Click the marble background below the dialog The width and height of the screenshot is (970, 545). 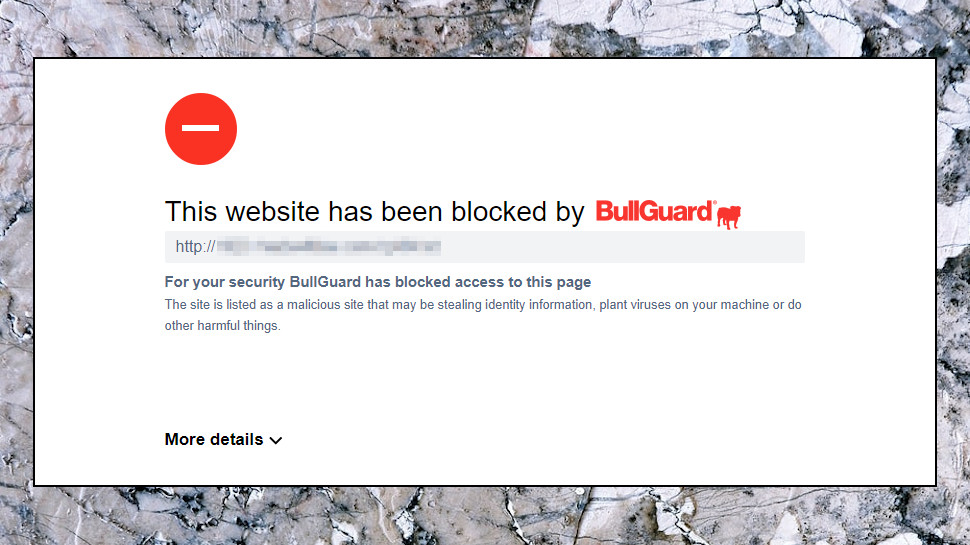pyautogui.click(x=485, y=515)
